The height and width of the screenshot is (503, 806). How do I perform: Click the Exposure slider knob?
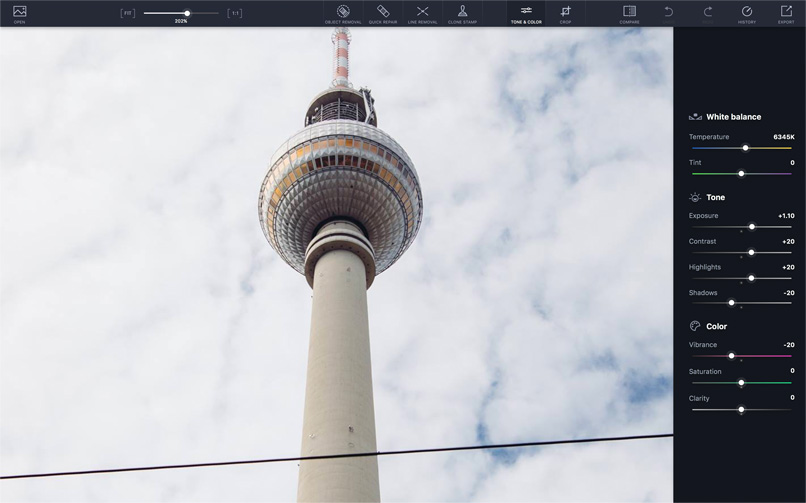(752, 227)
